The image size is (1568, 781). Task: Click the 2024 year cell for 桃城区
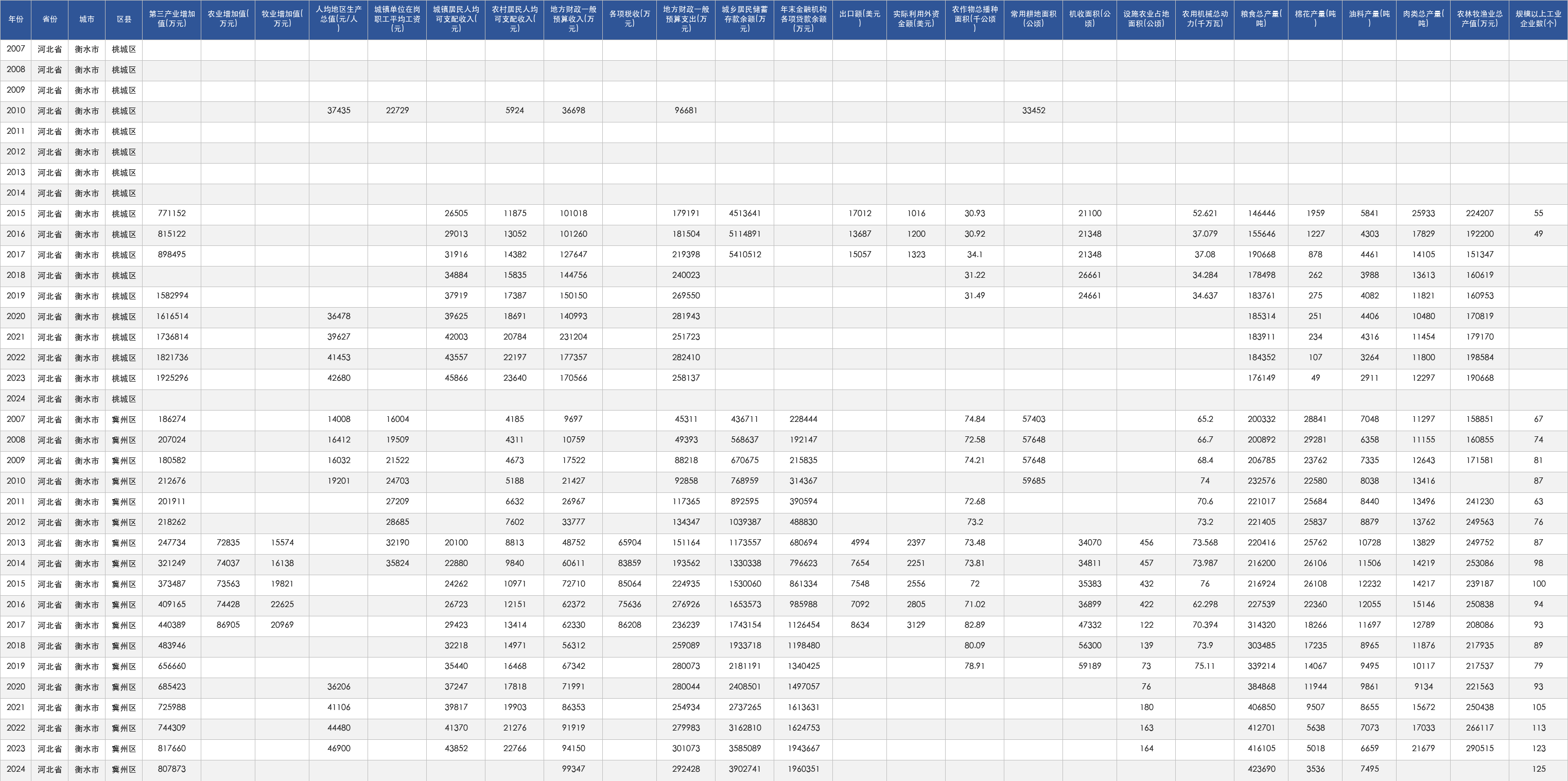point(16,399)
